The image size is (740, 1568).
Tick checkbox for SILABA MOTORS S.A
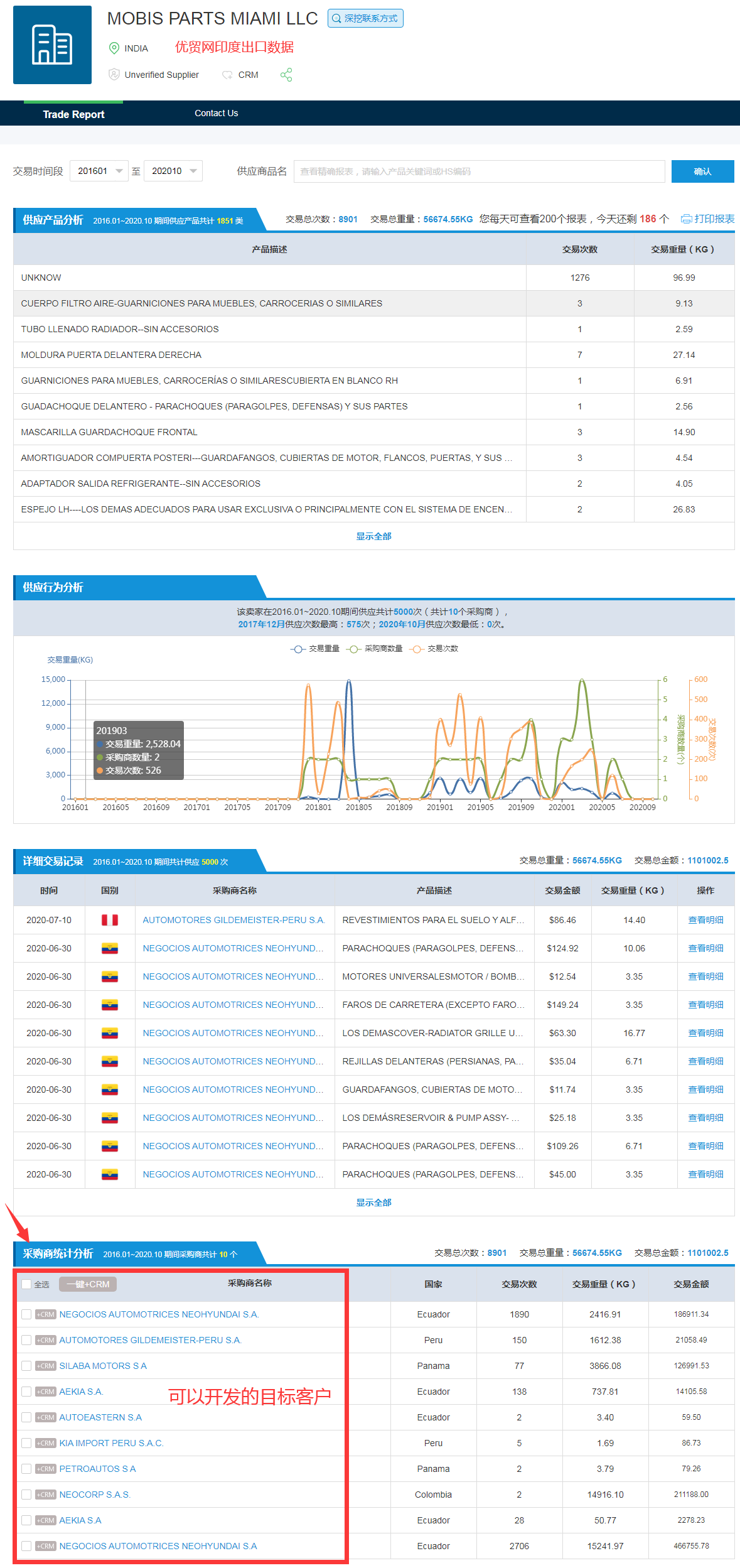tap(26, 1366)
